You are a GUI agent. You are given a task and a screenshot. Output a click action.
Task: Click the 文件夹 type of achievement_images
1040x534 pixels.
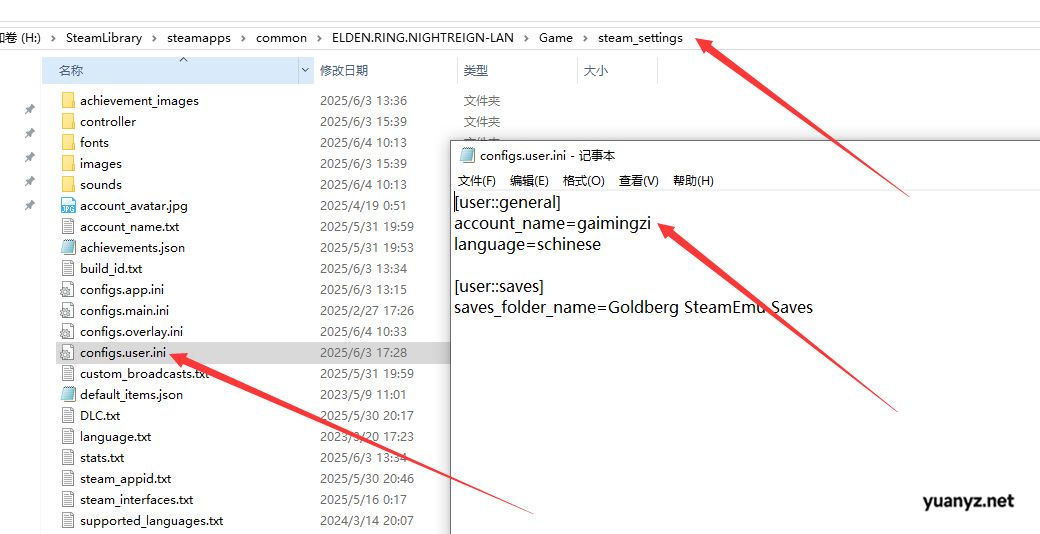482,101
